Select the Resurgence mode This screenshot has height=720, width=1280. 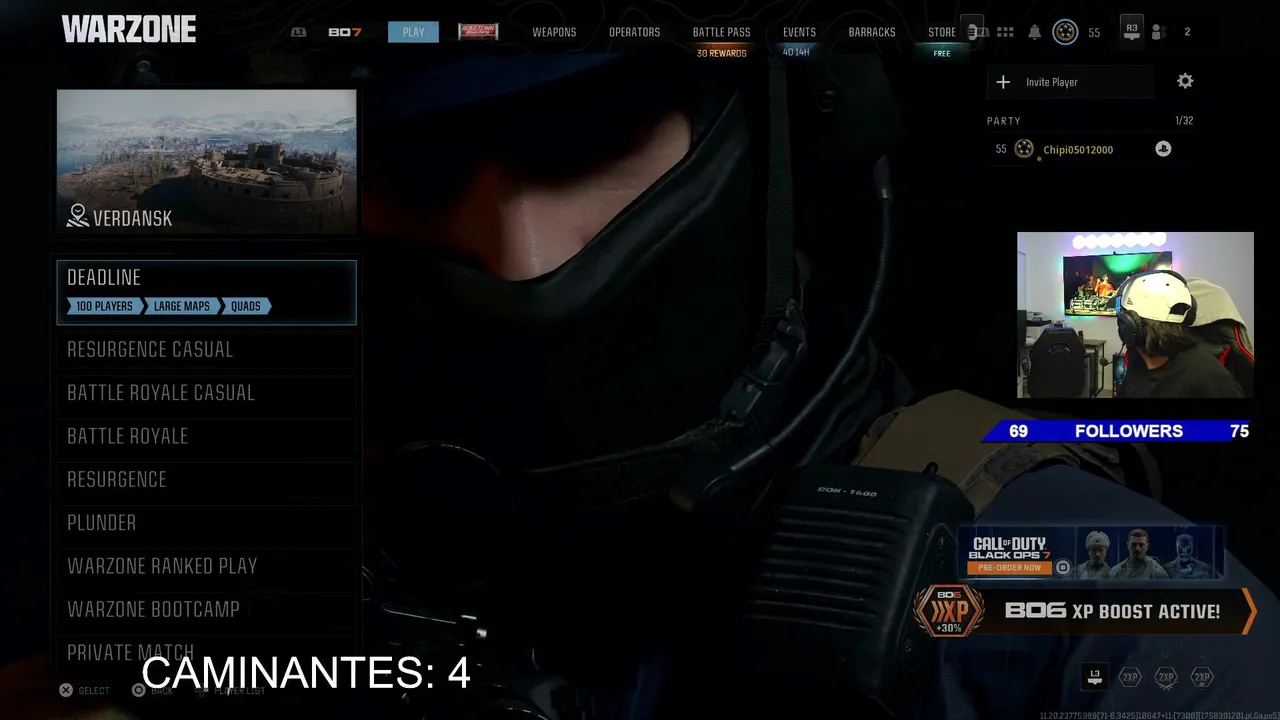pos(206,479)
